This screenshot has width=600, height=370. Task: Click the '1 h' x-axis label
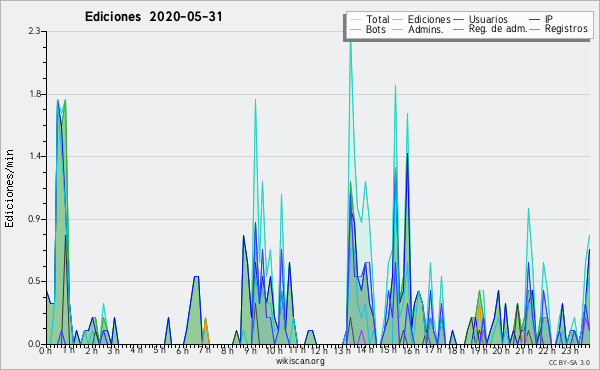pyautogui.click(x=69, y=350)
